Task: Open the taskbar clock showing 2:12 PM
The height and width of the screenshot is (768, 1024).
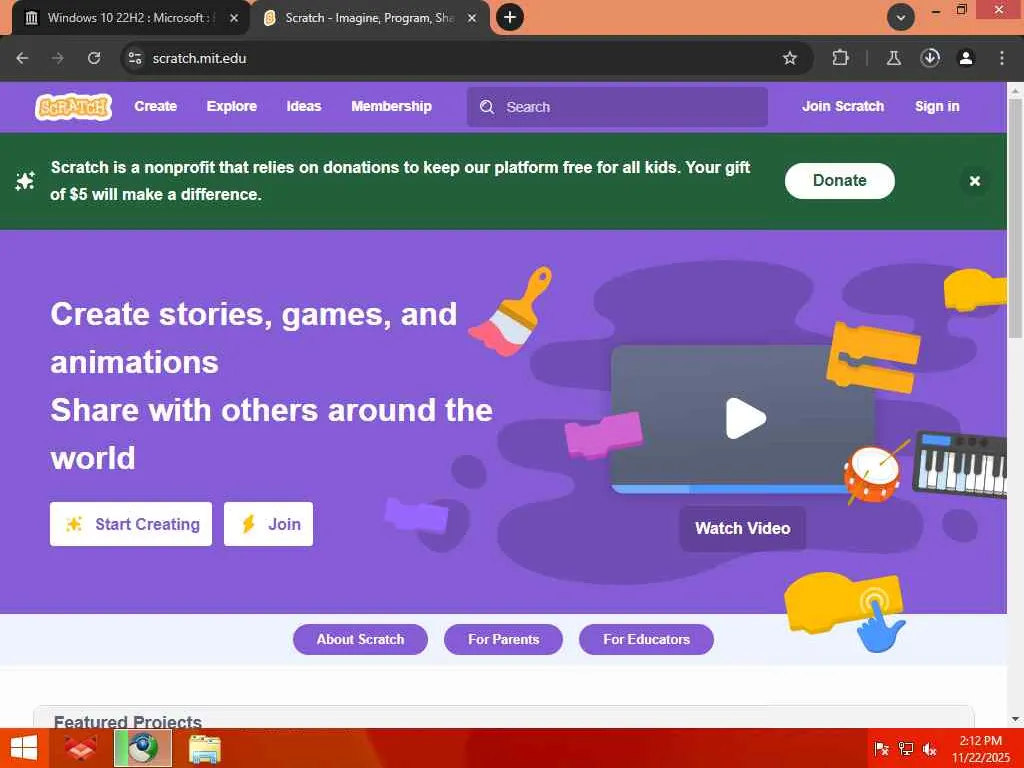Action: pyautogui.click(x=980, y=748)
